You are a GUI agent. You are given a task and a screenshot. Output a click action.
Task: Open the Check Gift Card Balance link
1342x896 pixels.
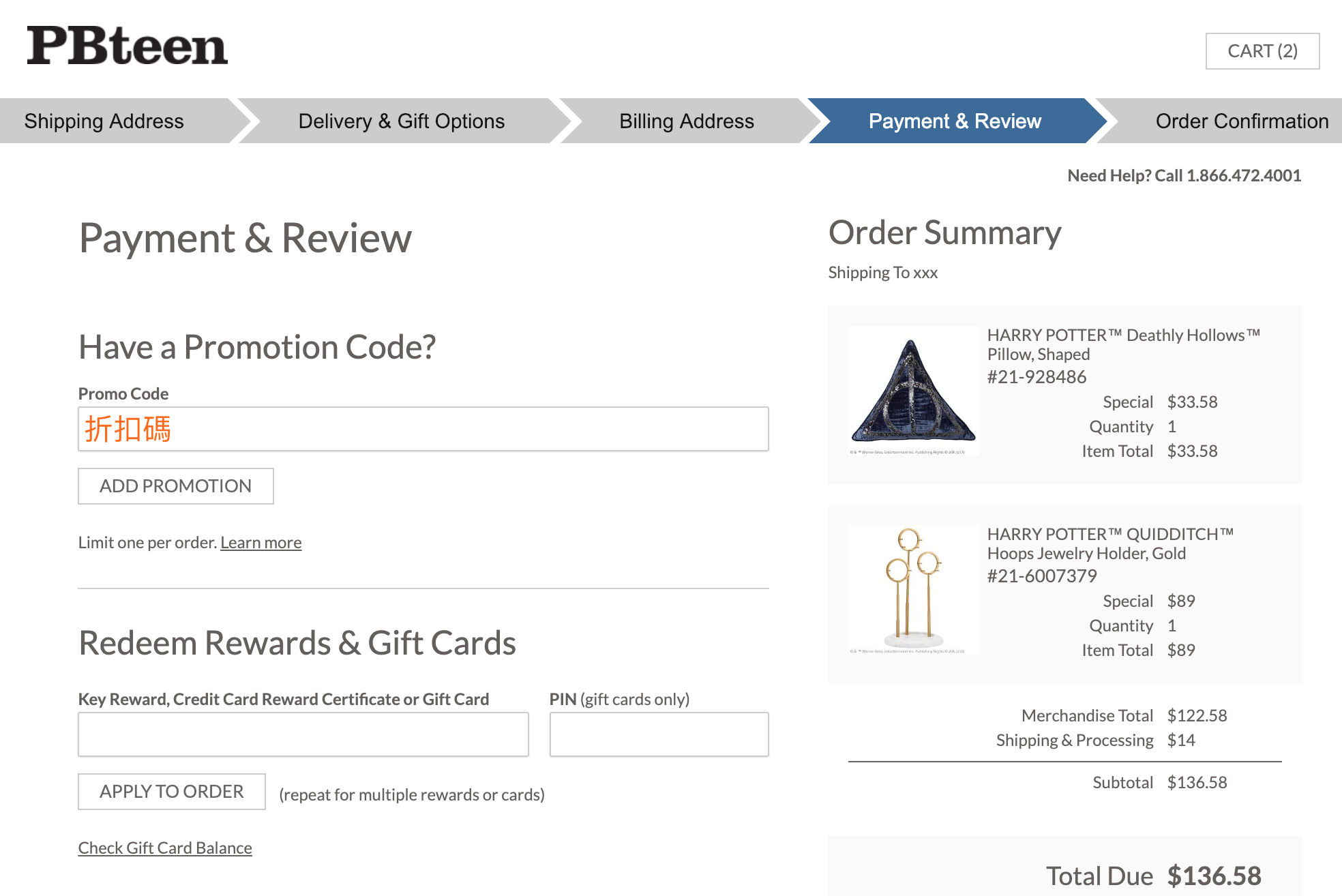coord(165,848)
